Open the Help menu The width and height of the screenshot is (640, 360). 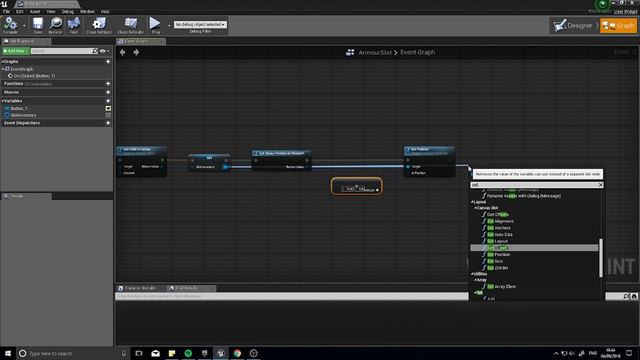pyautogui.click(x=105, y=11)
